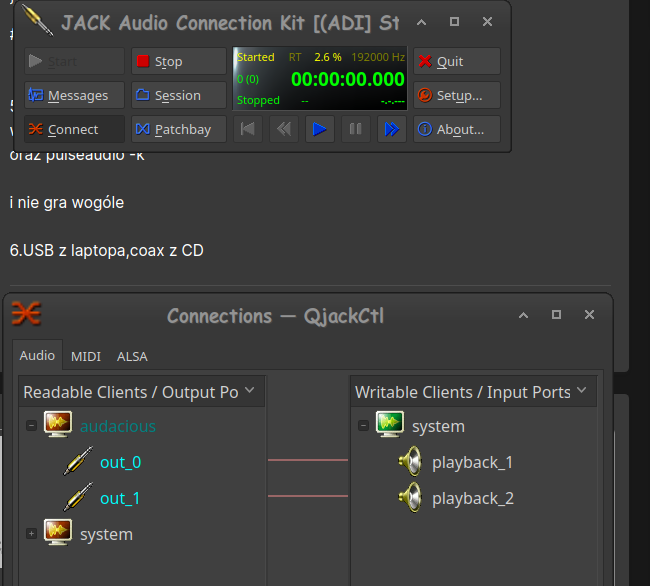Viewport: 650px width, 586px height.
Task: Click the writable system green monitor icon
Action: 390,424
